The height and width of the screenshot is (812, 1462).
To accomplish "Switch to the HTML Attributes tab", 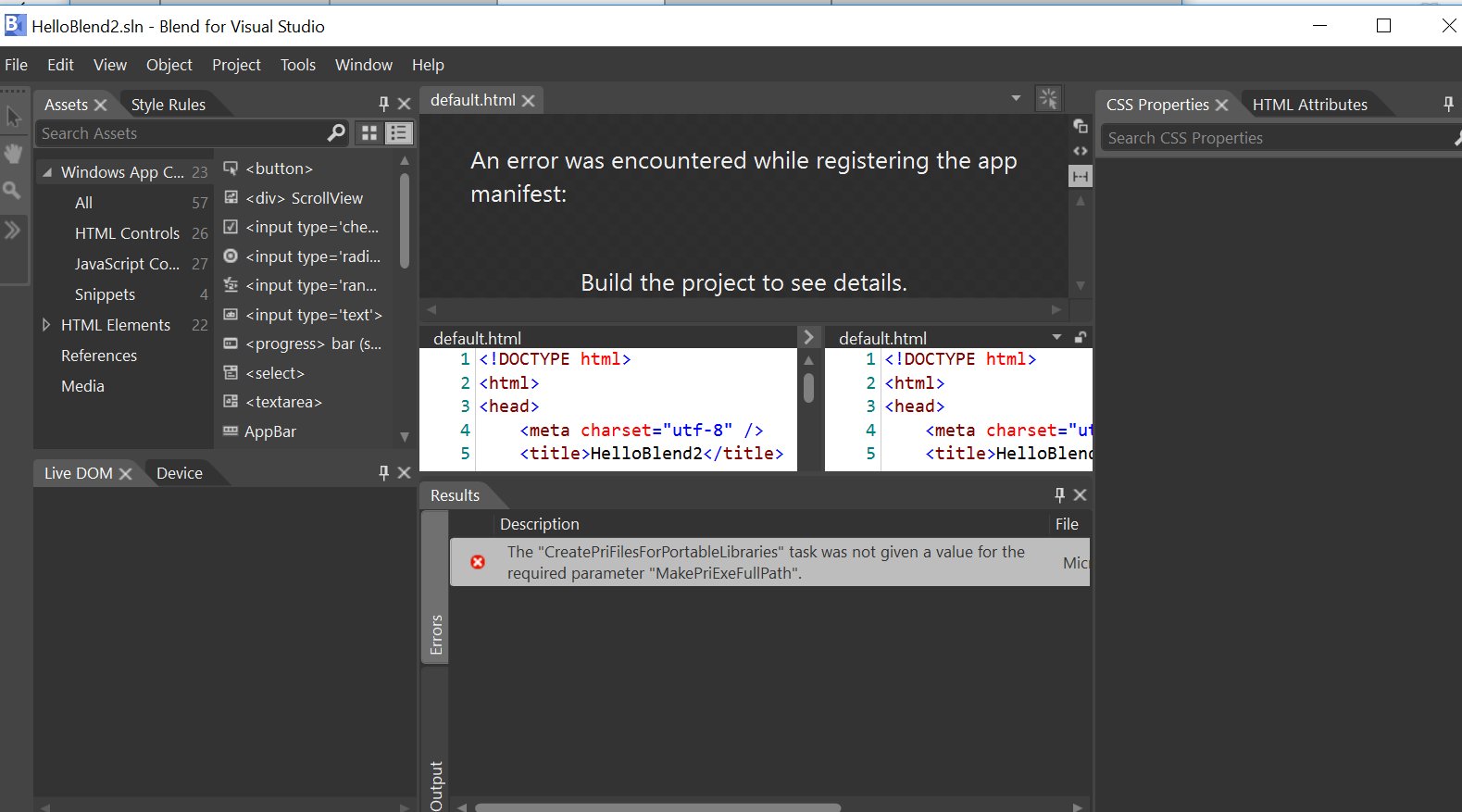I will 1309,105.
